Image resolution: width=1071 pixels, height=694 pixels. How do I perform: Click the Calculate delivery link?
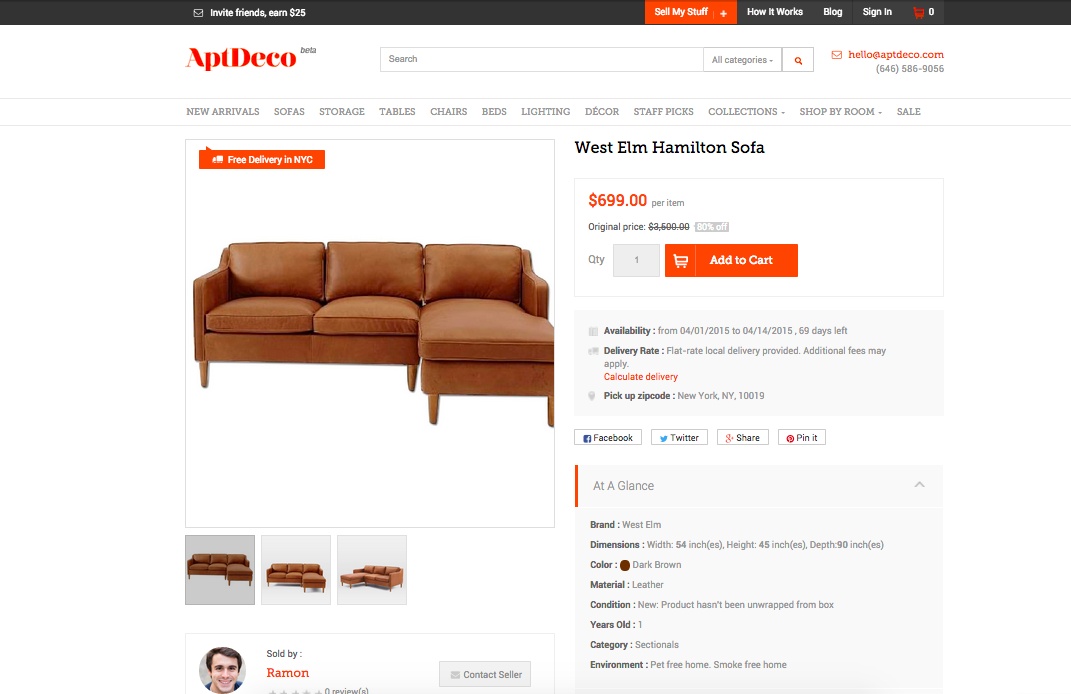coord(641,377)
